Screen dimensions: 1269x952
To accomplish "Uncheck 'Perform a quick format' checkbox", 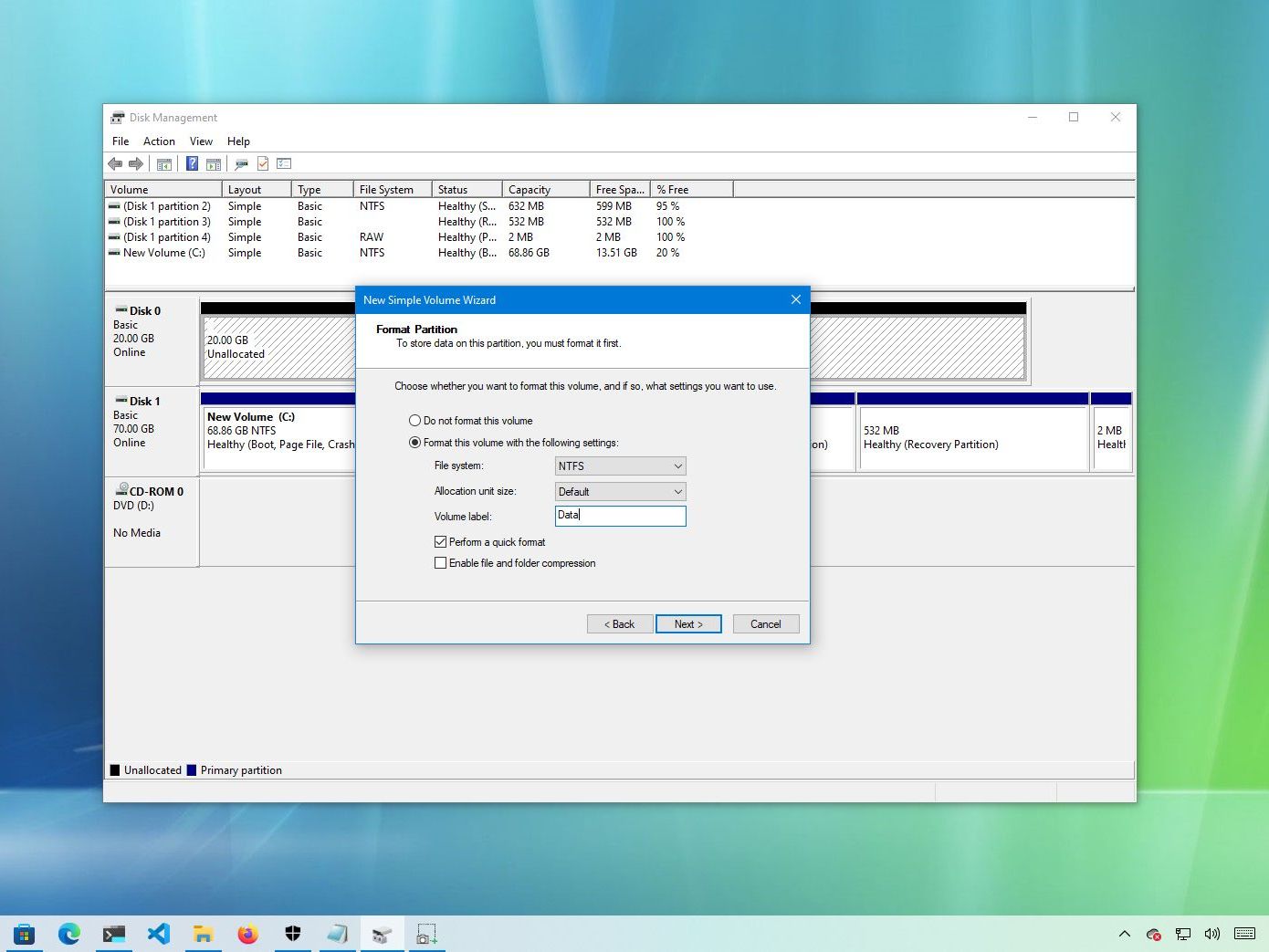I will tap(441, 542).
